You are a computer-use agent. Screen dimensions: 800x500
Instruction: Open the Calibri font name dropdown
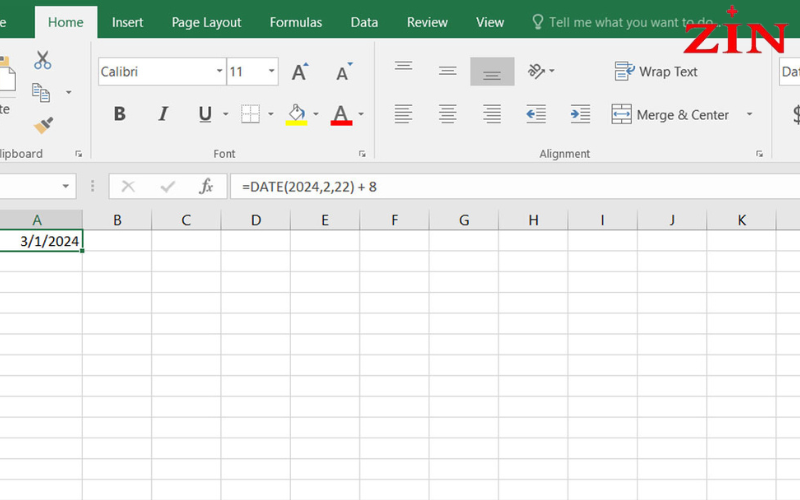pyautogui.click(x=219, y=71)
